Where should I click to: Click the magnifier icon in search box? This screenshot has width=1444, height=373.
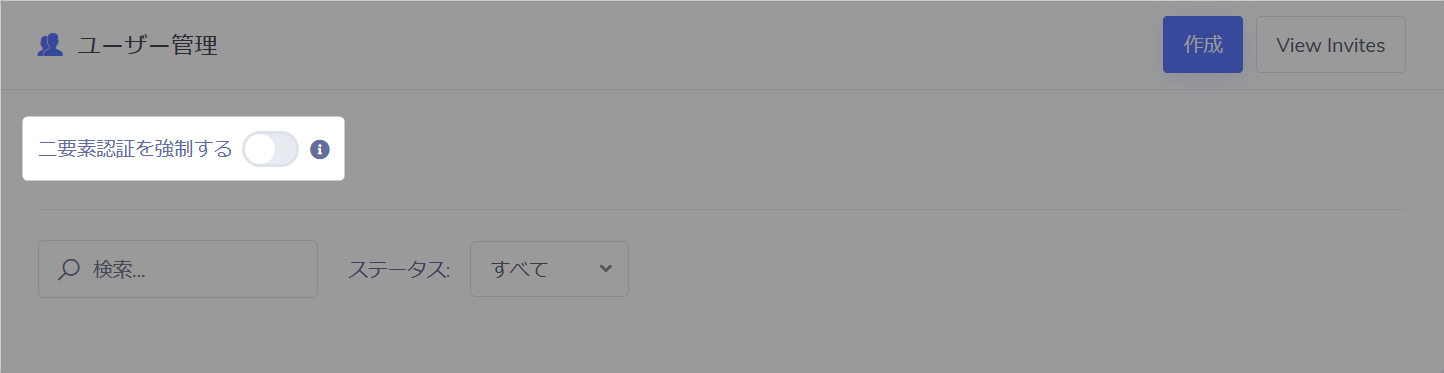[x=69, y=269]
